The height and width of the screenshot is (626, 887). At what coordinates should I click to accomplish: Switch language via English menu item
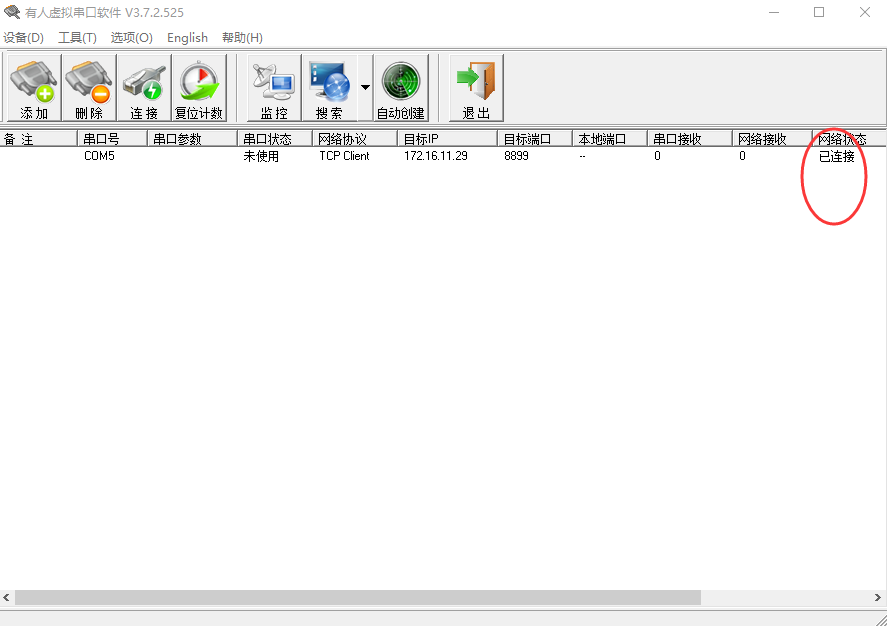(x=187, y=38)
